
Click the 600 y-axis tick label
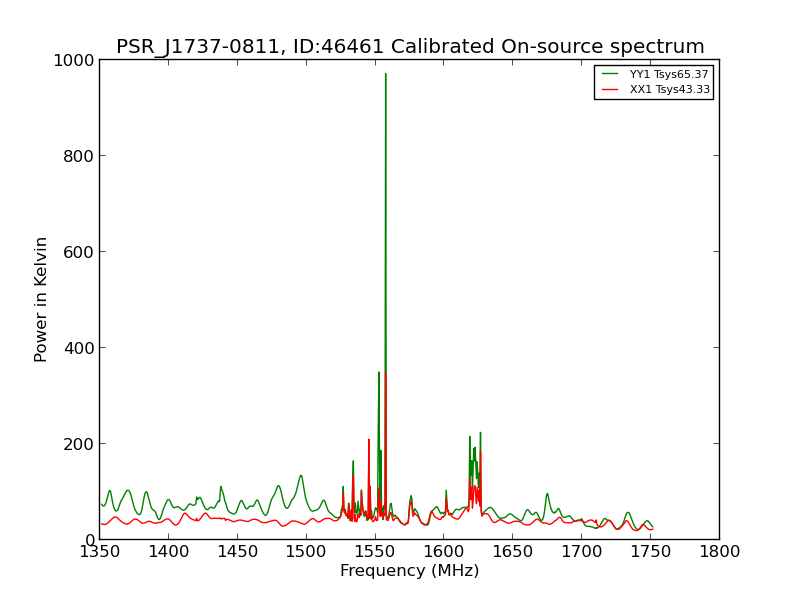point(79,252)
